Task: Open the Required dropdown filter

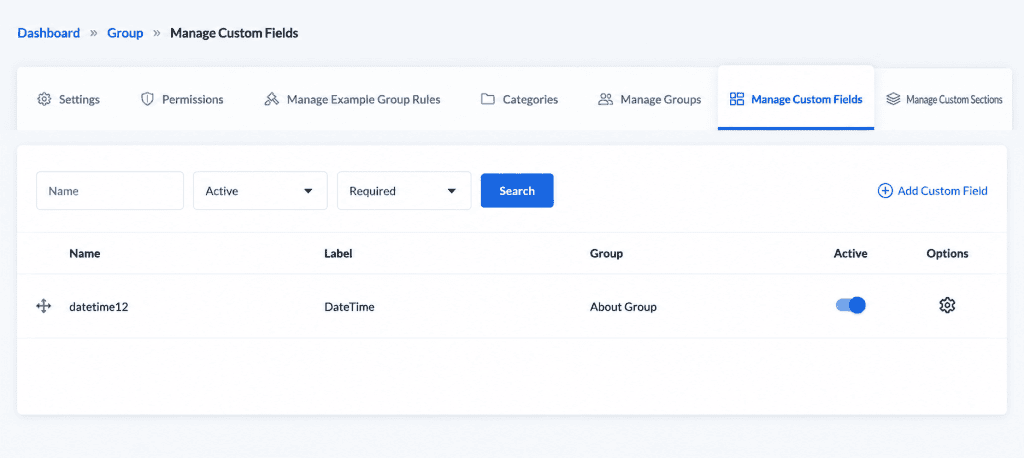Action: pos(404,191)
